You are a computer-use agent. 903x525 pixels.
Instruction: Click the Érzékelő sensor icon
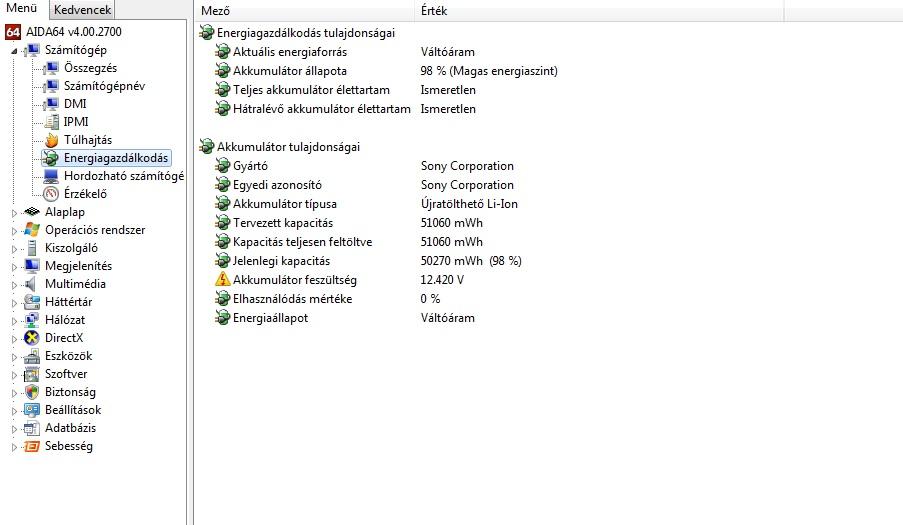[x=52, y=194]
